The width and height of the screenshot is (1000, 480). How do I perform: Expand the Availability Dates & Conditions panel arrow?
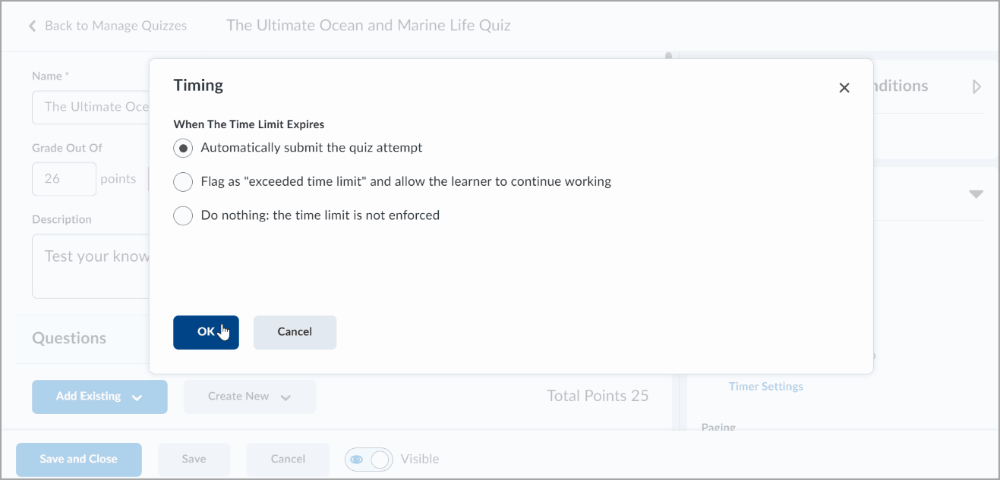[976, 87]
